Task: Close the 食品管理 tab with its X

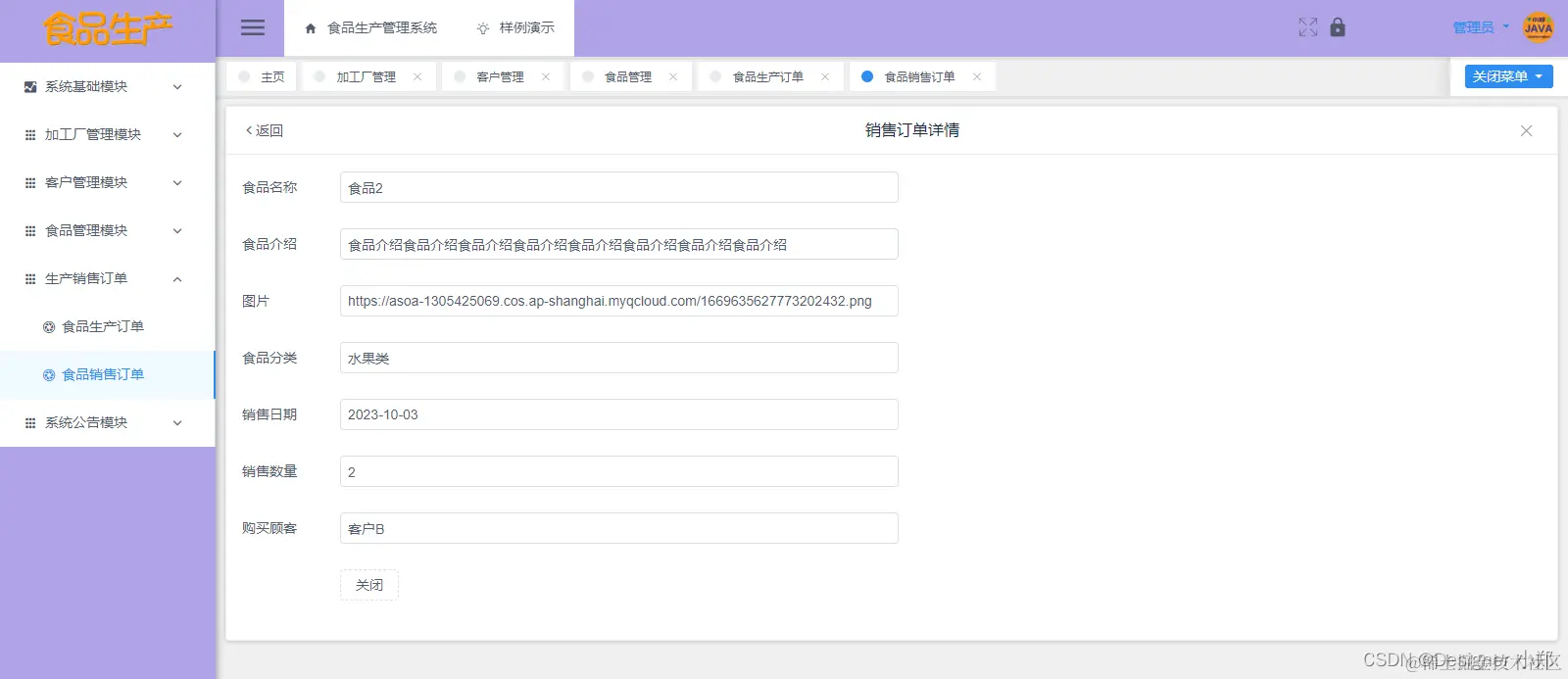Action: coord(673,76)
